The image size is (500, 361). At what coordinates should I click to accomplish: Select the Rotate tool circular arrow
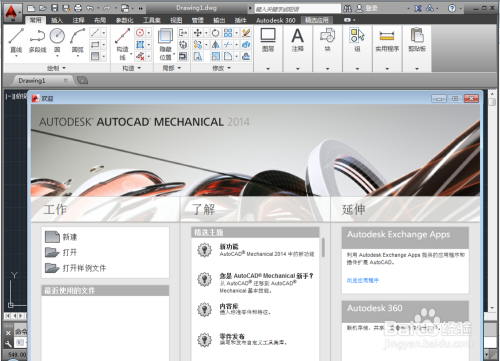pyautogui.click(x=216, y=33)
